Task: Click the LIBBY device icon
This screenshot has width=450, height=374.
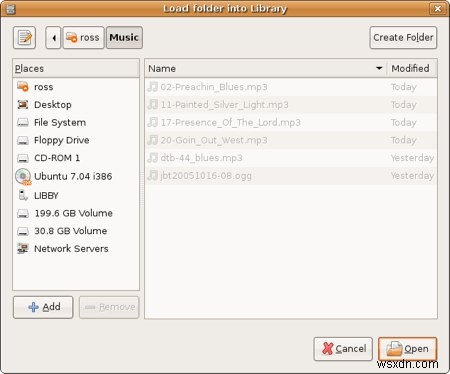Action: (23, 195)
